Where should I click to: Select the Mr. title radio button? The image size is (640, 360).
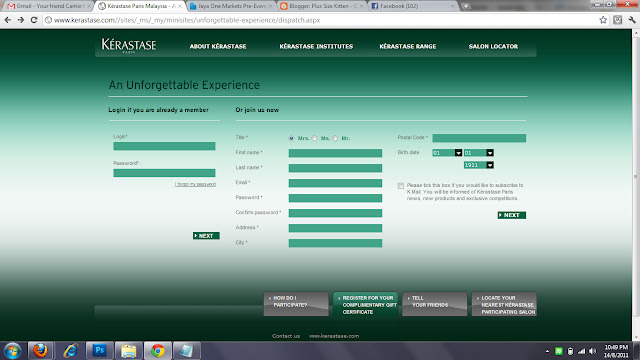click(335, 138)
